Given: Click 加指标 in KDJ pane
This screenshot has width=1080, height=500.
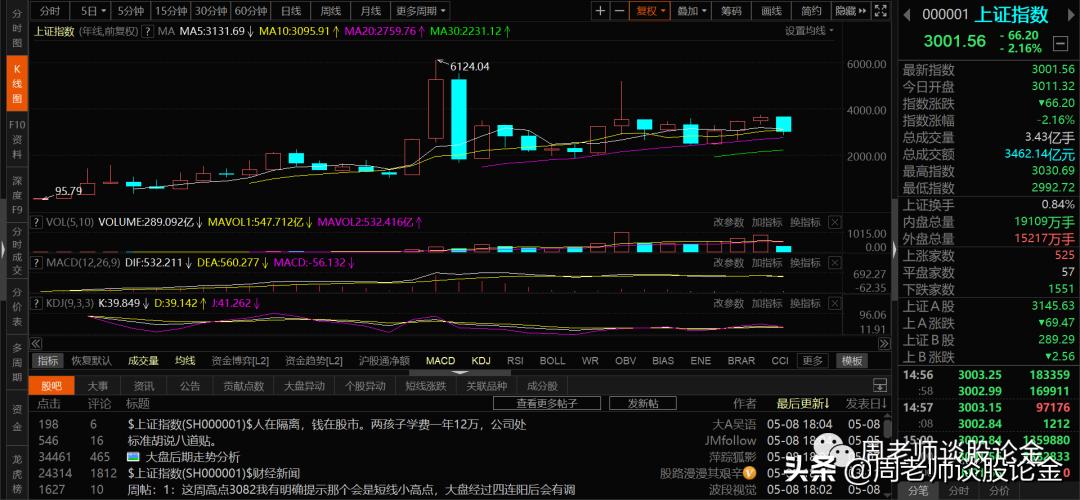Looking at the screenshot, I should tap(766, 302).
